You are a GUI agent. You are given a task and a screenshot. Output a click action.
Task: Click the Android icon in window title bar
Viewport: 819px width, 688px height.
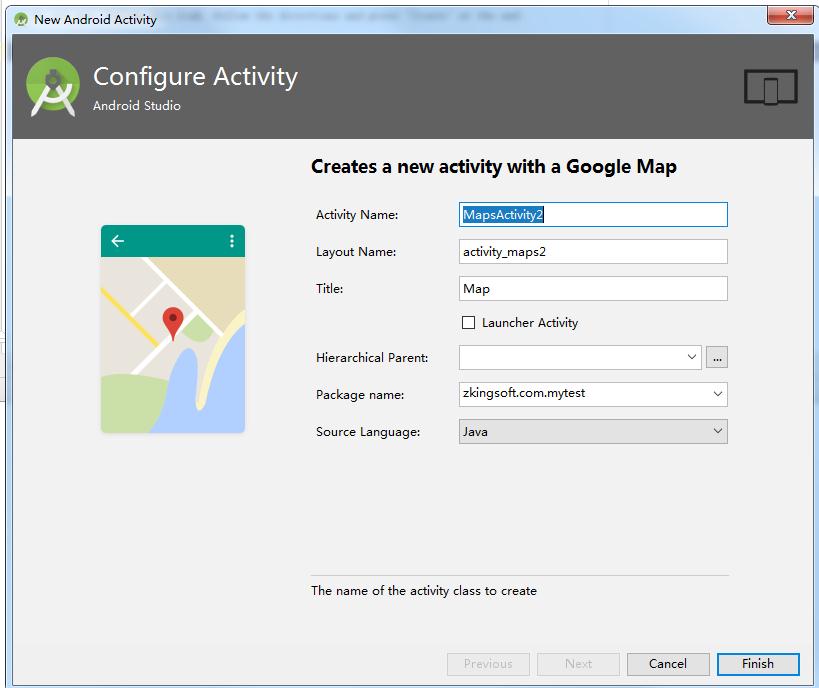click(x=21, y=19)
